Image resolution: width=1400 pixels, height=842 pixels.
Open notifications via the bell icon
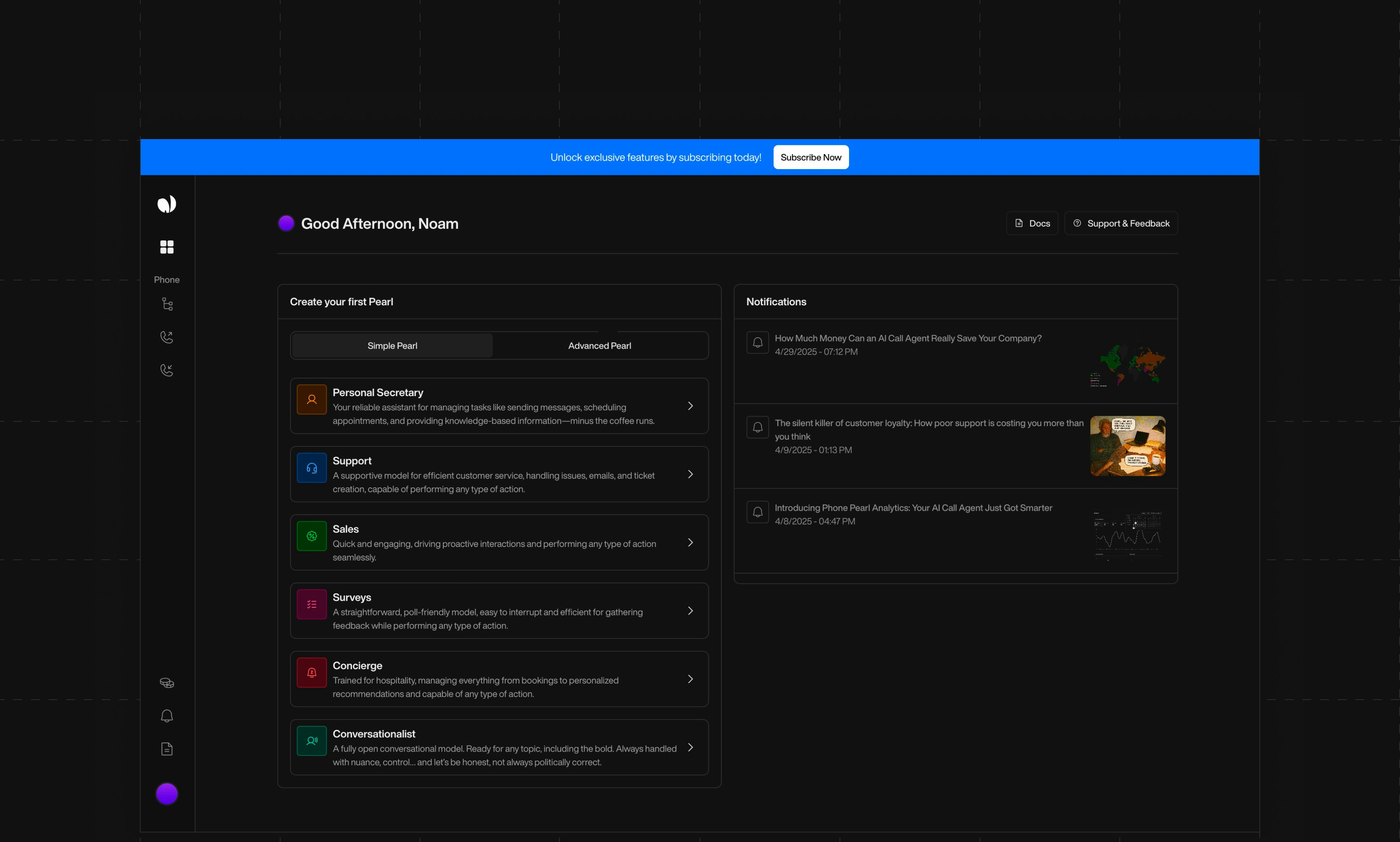(166, 715)
